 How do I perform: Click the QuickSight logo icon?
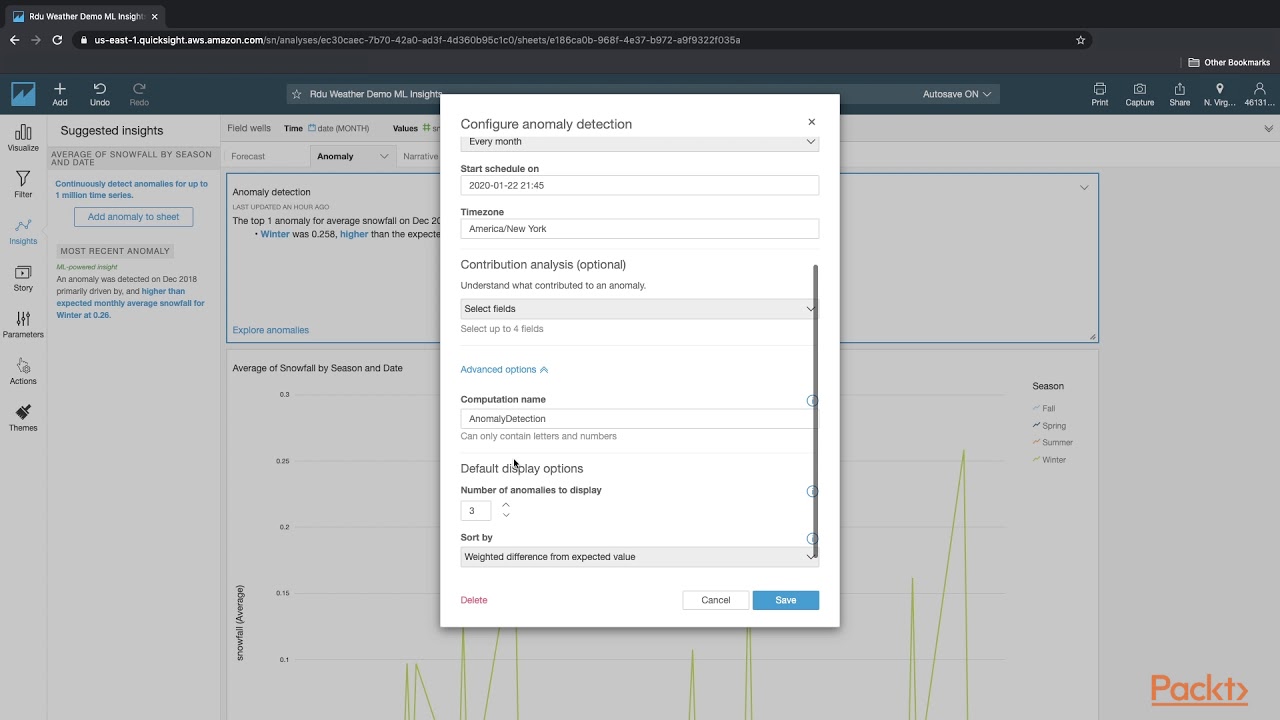(23, 94)
